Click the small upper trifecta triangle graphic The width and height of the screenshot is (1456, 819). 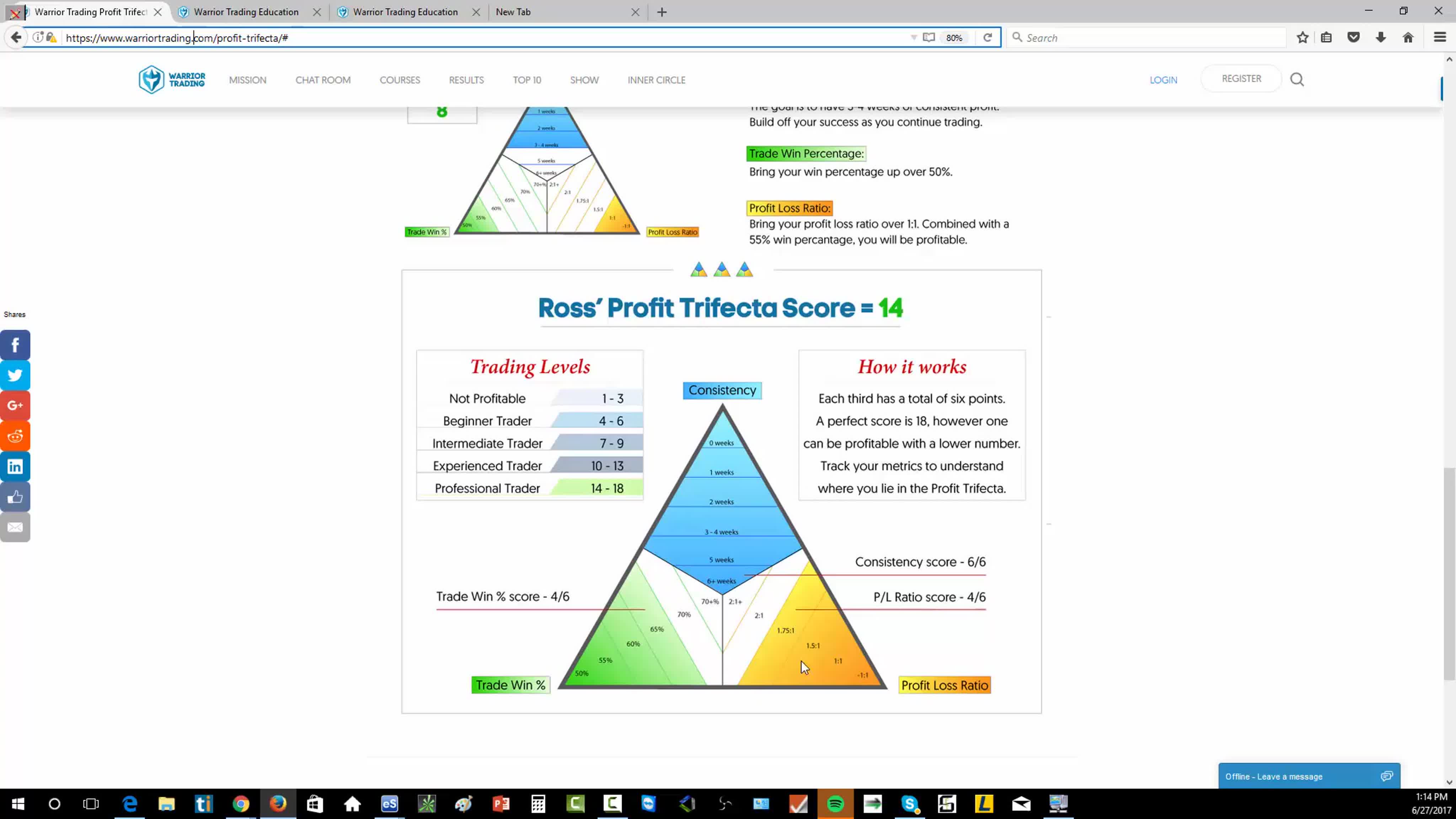(x=547, y=170)
